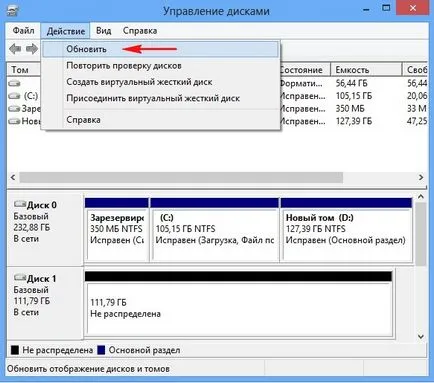Image resolution: width=434 pixels, height=383 pixels.
Task: Close the Управление дисками window
Action: click(x=413, y=8)
